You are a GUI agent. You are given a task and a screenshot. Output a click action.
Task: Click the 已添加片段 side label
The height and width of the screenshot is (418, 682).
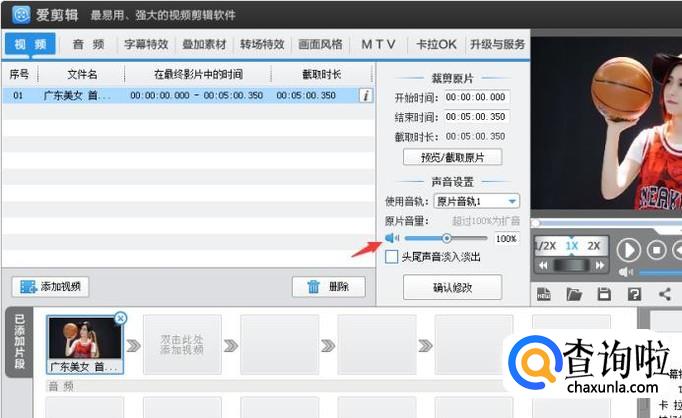(20, 341)
